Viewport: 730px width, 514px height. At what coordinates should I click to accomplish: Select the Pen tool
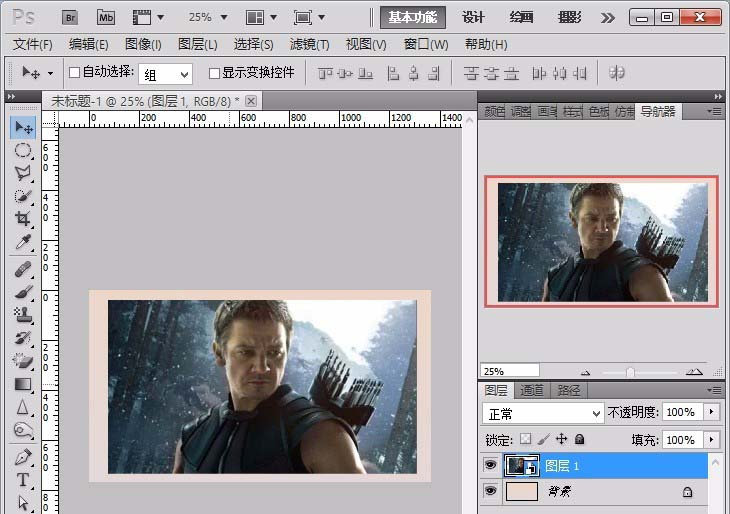(23, 457)
